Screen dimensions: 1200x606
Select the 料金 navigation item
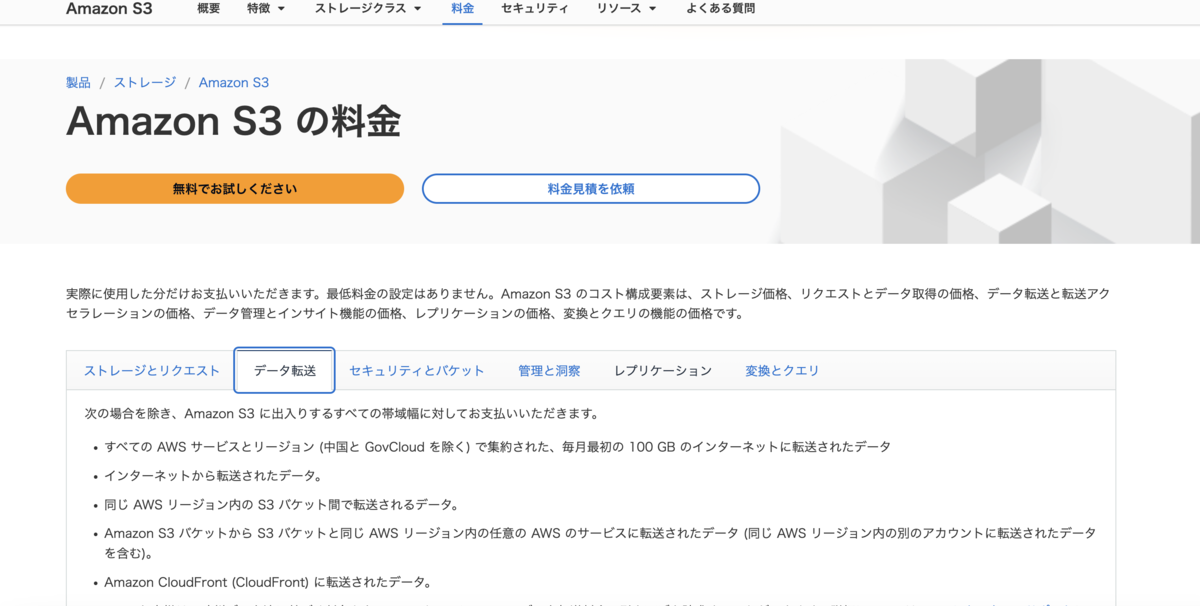click(462, 9)
